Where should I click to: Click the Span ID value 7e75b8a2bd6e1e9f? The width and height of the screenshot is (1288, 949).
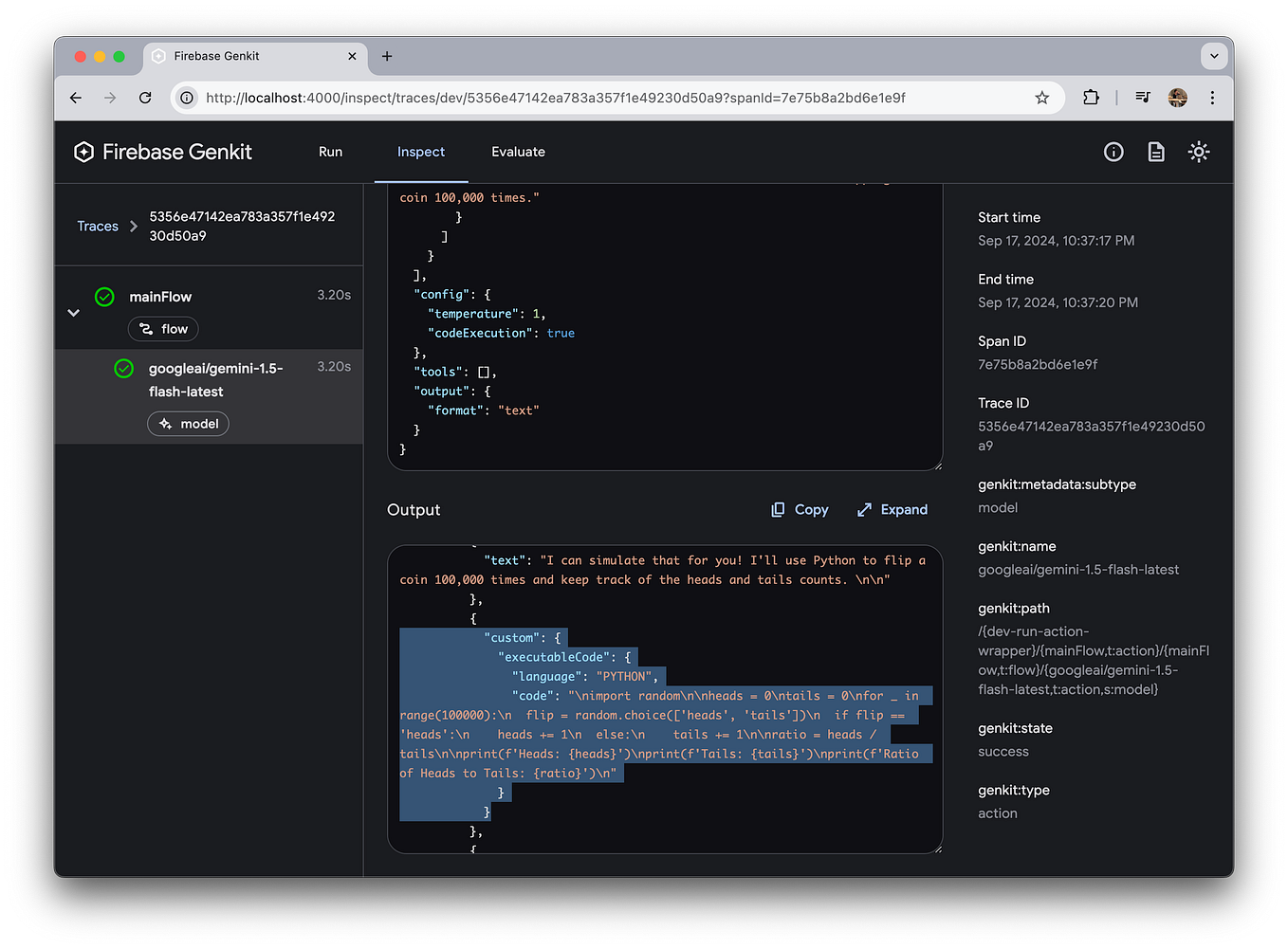click(1038, 364)
